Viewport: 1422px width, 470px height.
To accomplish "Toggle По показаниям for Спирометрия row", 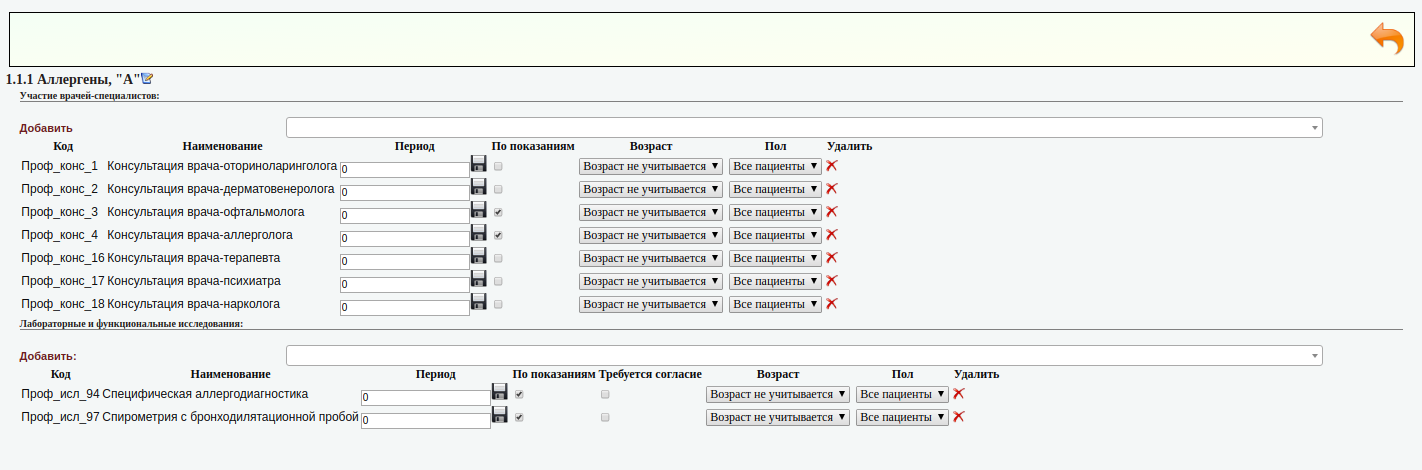I will pos(519,418).
